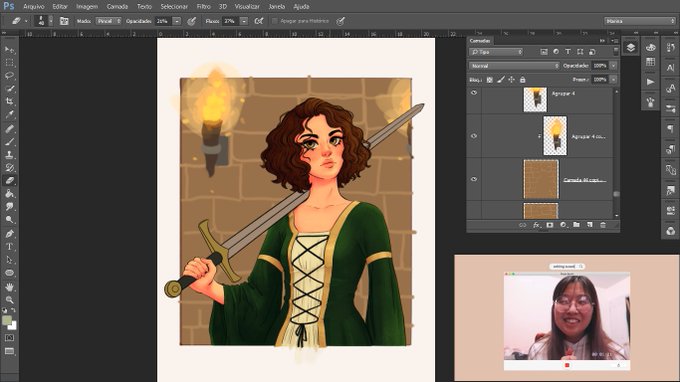Toggle airbrush mode in options bar

(x=259, y=21)
